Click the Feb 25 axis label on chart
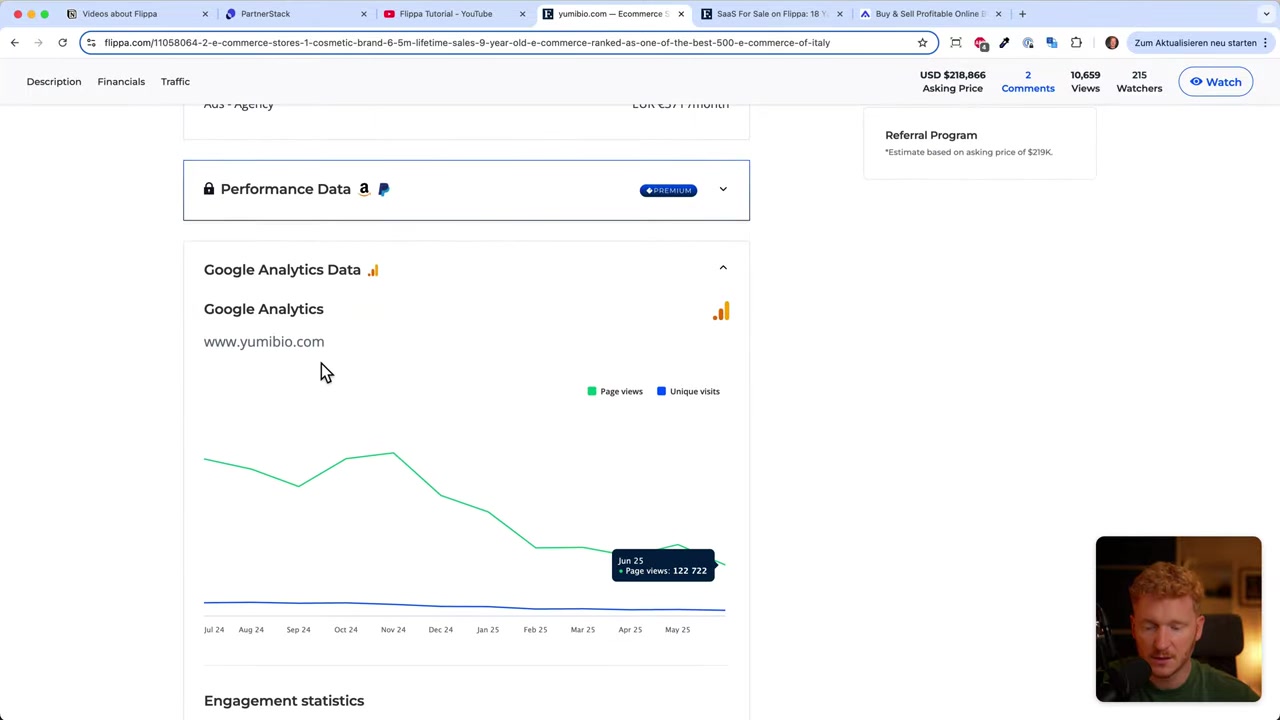 pos(535,629)
